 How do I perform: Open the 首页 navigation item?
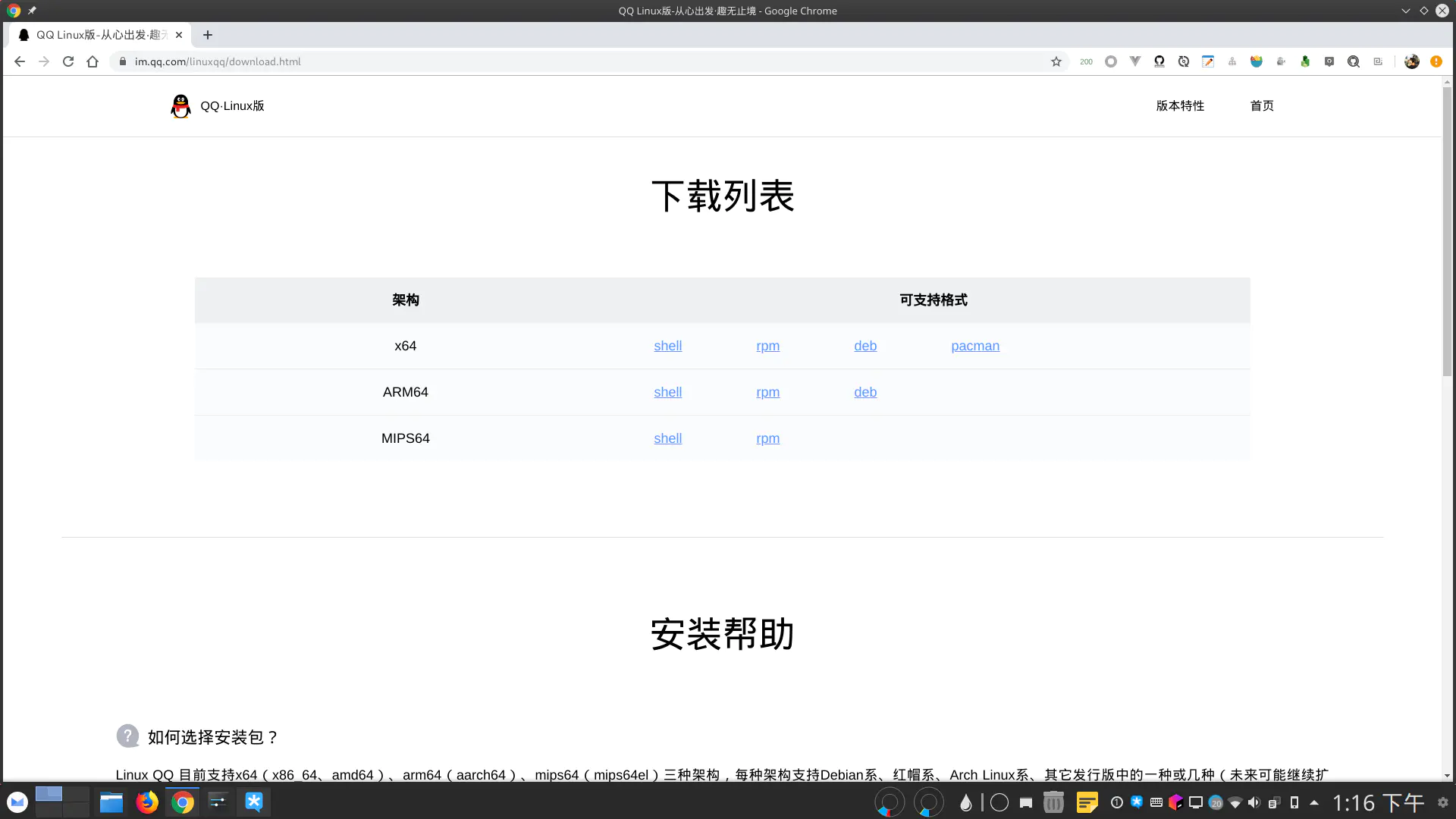[1261, 106]
